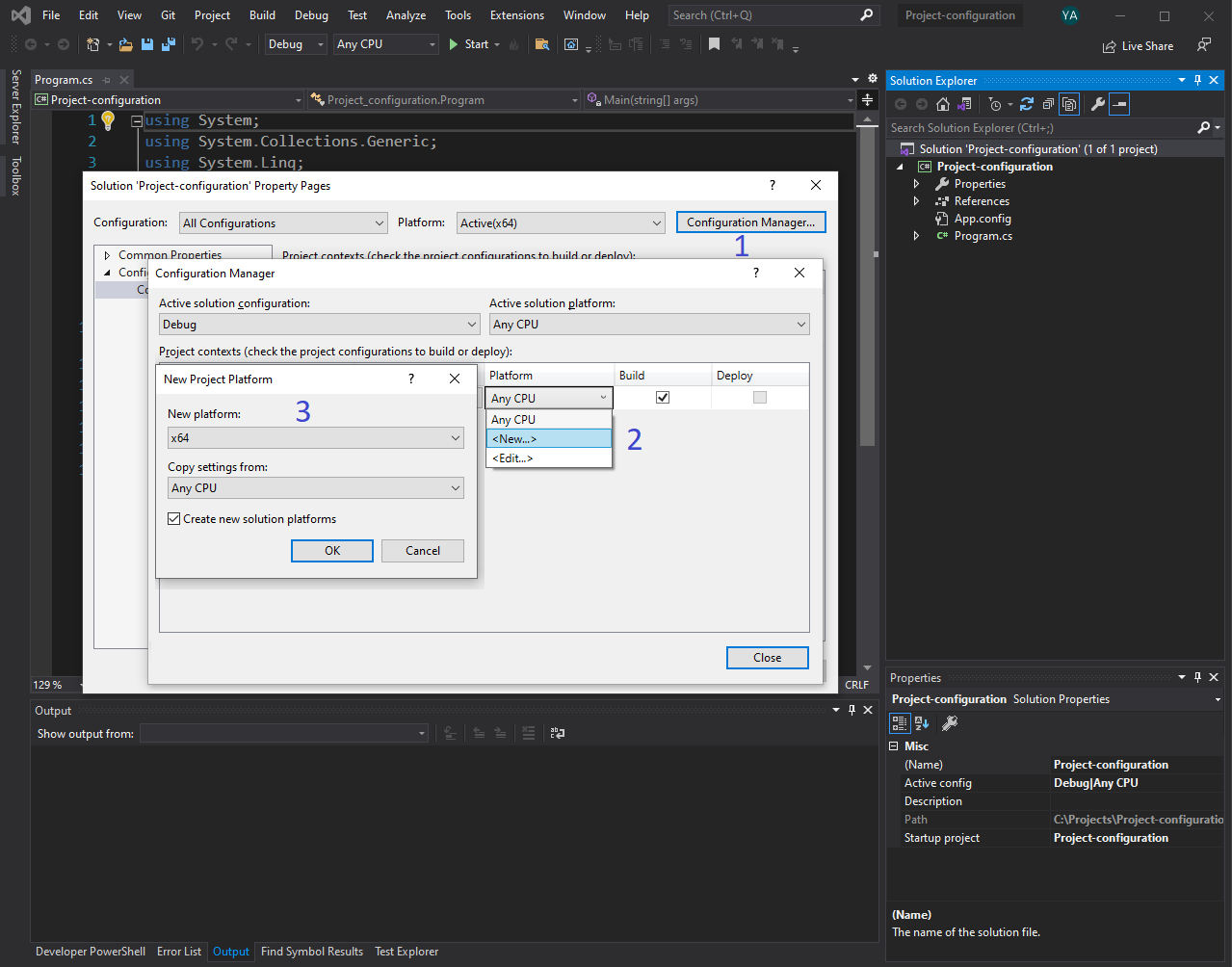Viewport: 1232px width, 967px height.
Task: Click the Word Wrap icon in Output toolbar
Action: point(556,733)
